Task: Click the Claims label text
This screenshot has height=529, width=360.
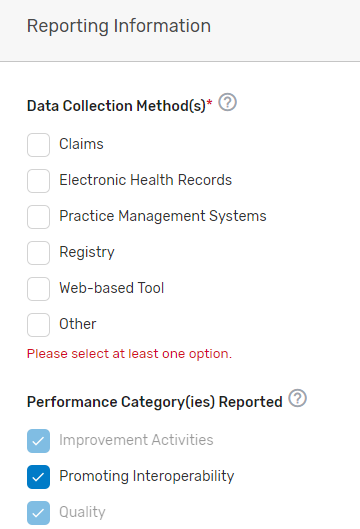Action: (81, 144)
